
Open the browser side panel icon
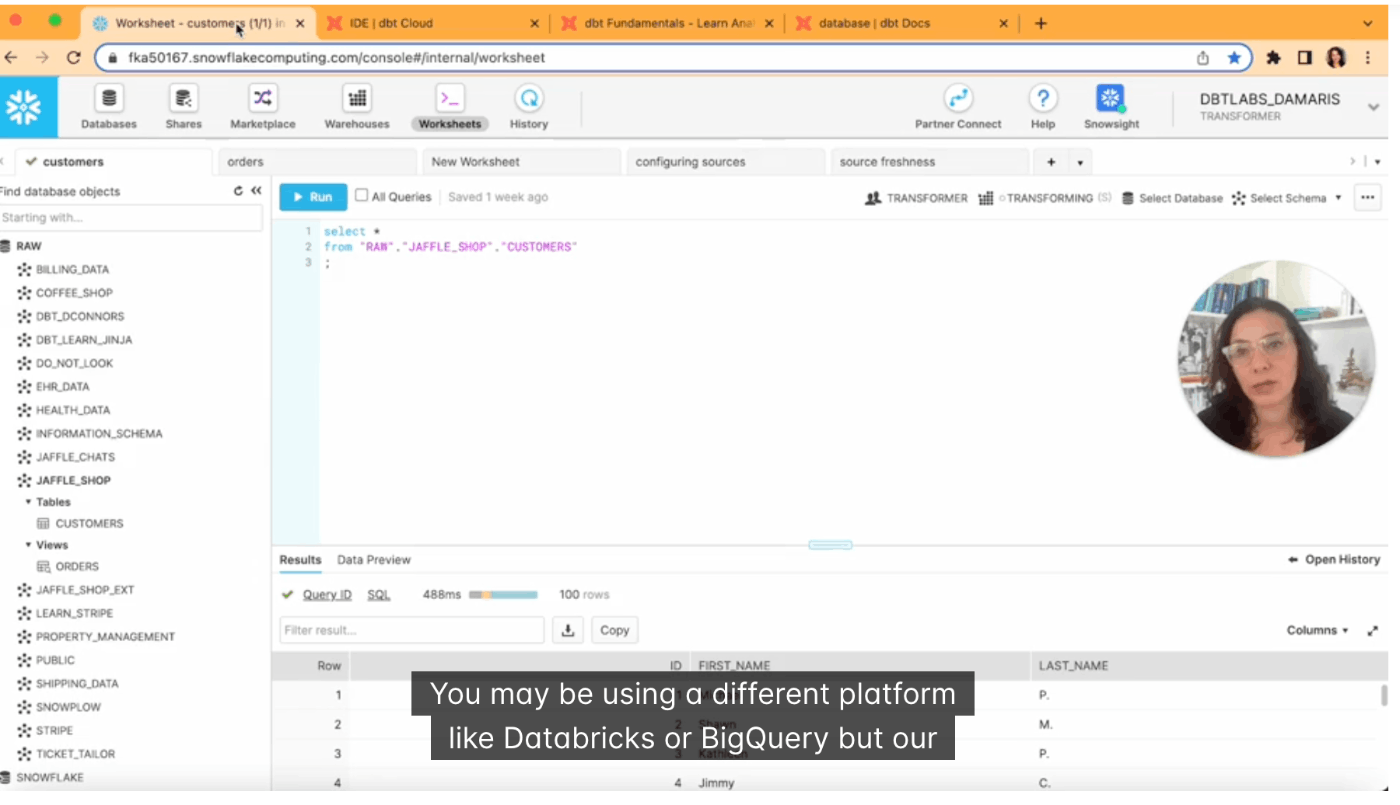point(1304,58)
